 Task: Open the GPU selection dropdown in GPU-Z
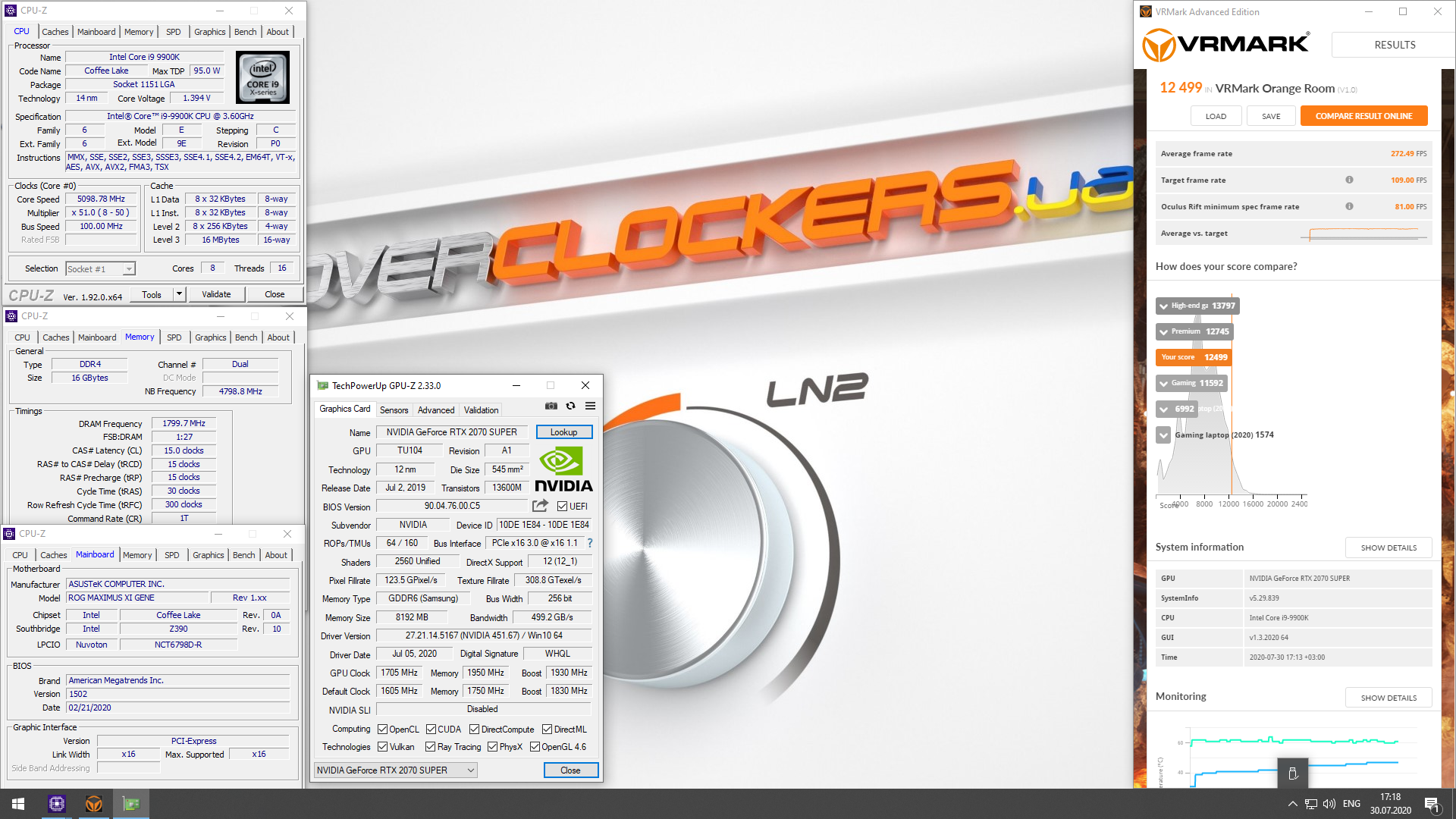[395, 770]
